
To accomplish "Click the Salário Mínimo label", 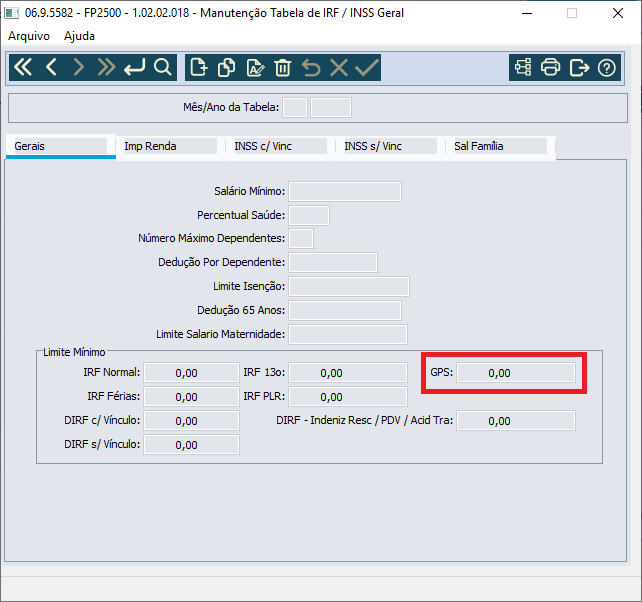I will (249, 191).
